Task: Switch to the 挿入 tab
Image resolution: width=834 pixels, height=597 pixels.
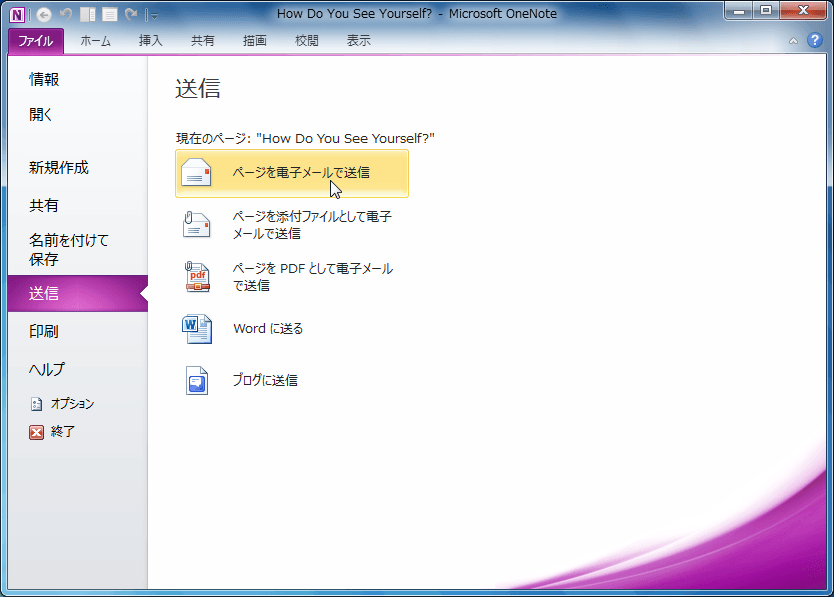Action: [151, 41]
